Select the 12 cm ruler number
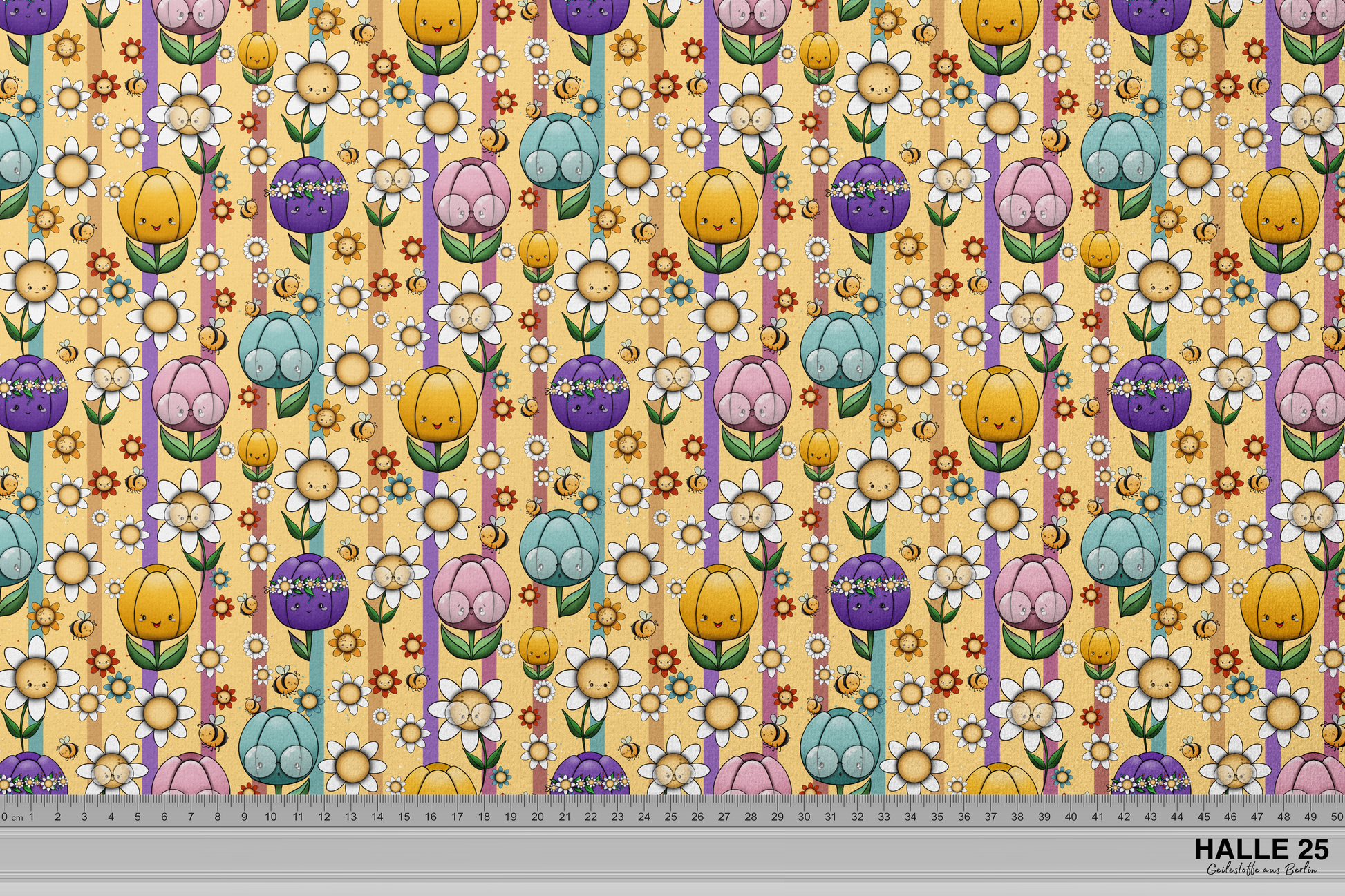This screenshot has height=896, width=1345. pyautogui.click(x=323, y=817)
